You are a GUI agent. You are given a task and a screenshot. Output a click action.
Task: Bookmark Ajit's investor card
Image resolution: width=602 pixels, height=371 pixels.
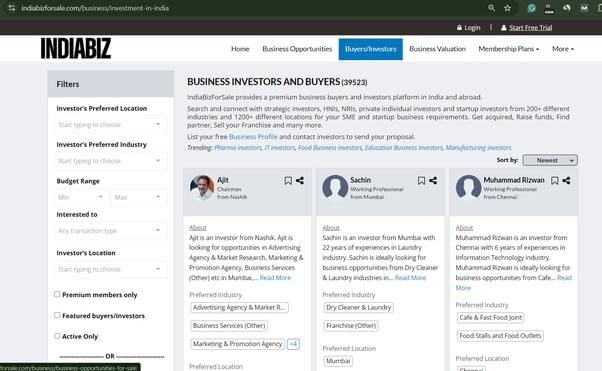tap(288, 181)
